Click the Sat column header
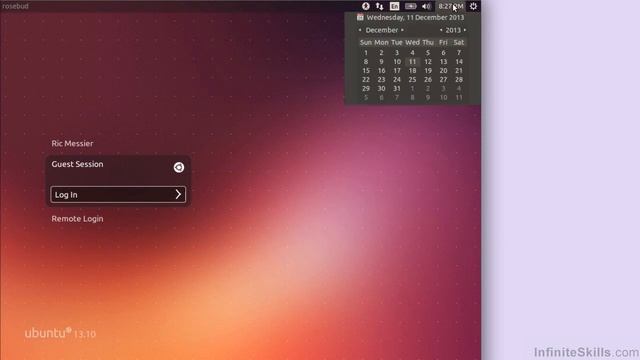The width and height of the screenshot is (640, 360). coord(459,42)
